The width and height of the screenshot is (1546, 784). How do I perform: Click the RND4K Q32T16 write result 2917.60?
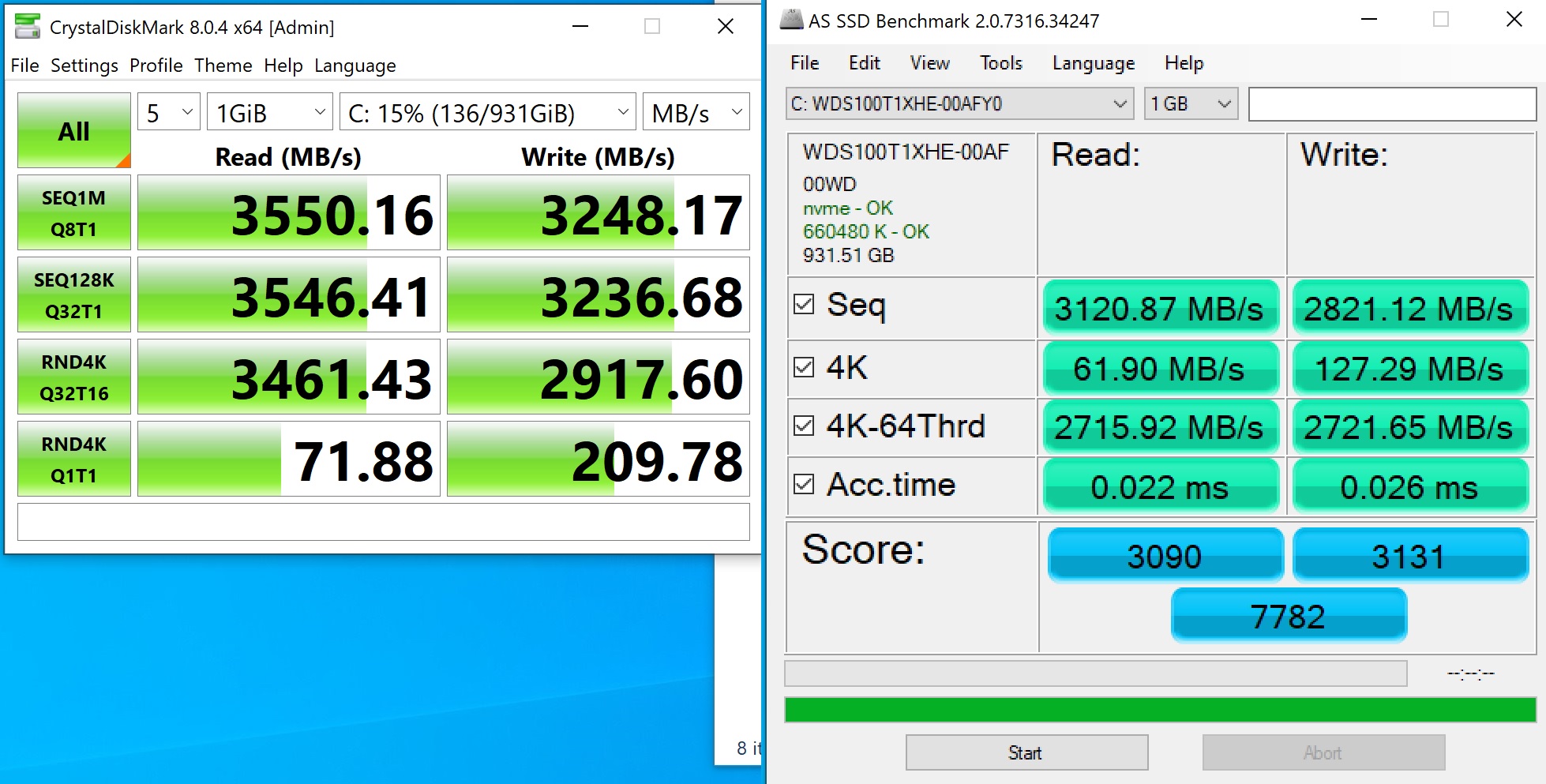599,377
